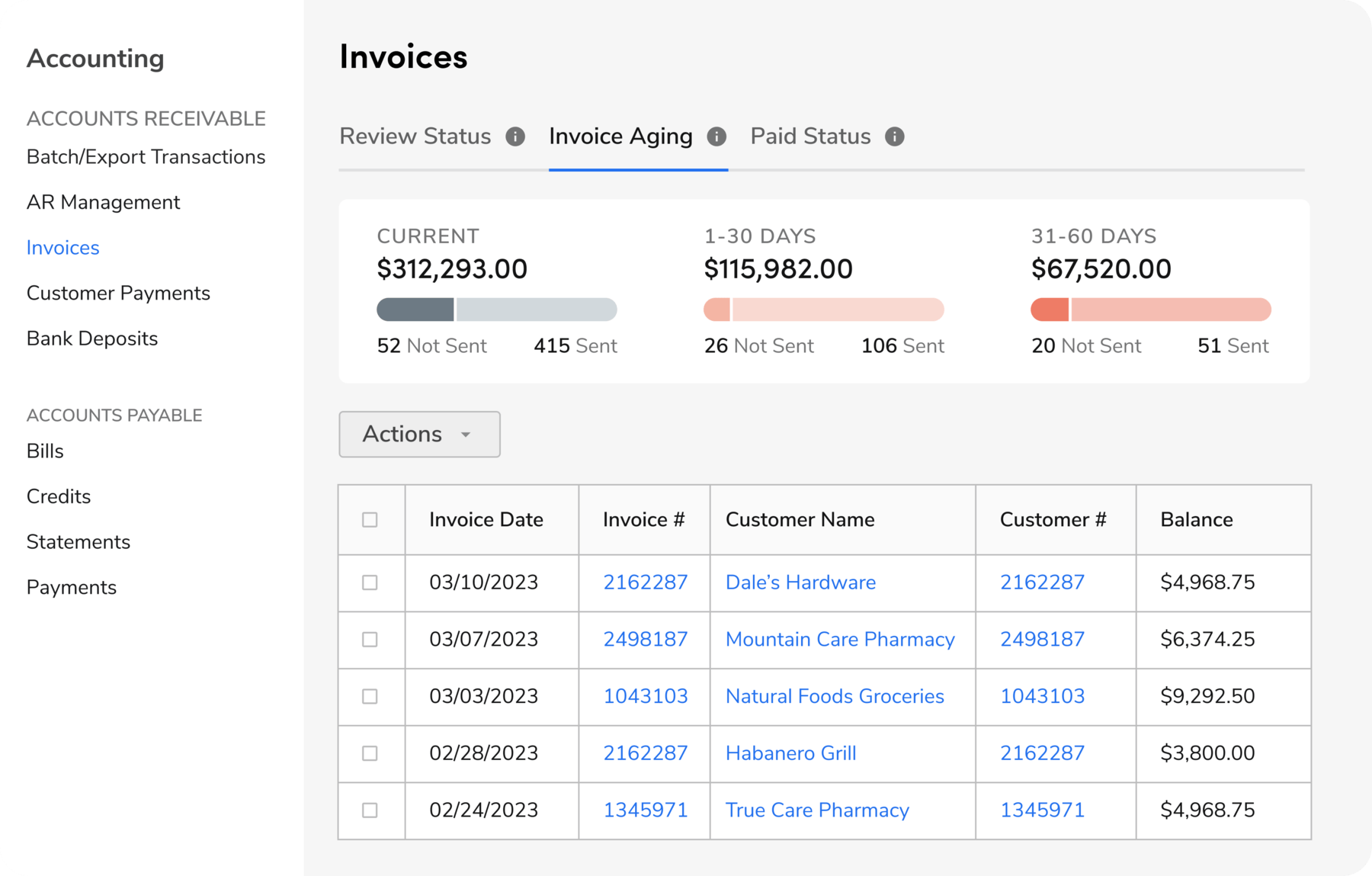This screenshot has height=876, width=1372.
Task: Sort by the Balance column header
Action: tap(1196, 520)
